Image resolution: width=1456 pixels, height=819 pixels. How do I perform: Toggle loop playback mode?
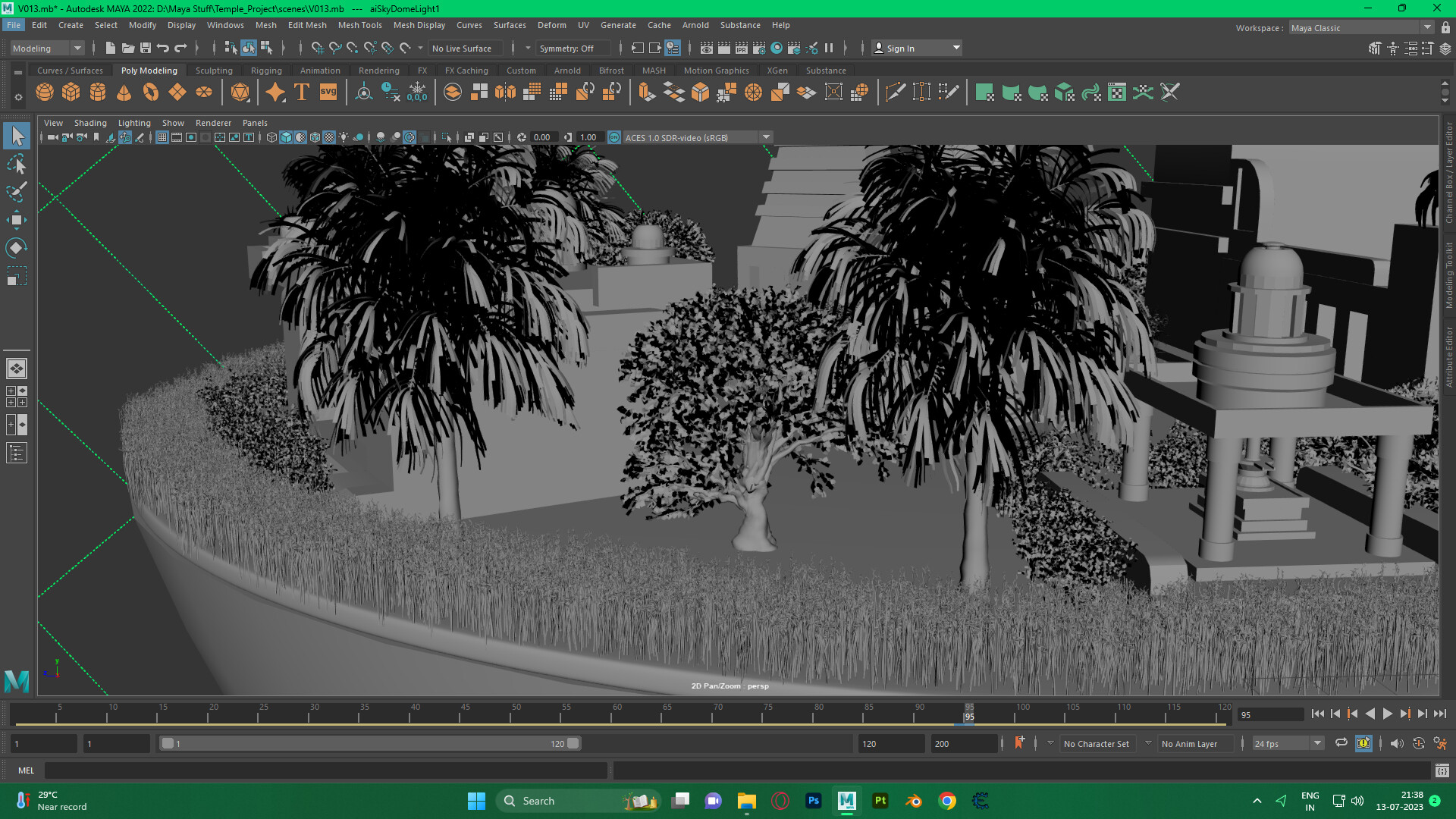coord(1341,743)
